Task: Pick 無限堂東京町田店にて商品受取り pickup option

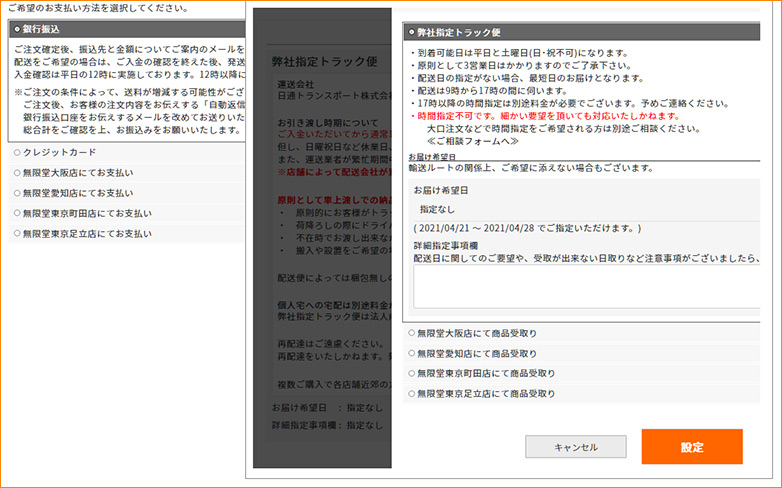Action: 411,373
